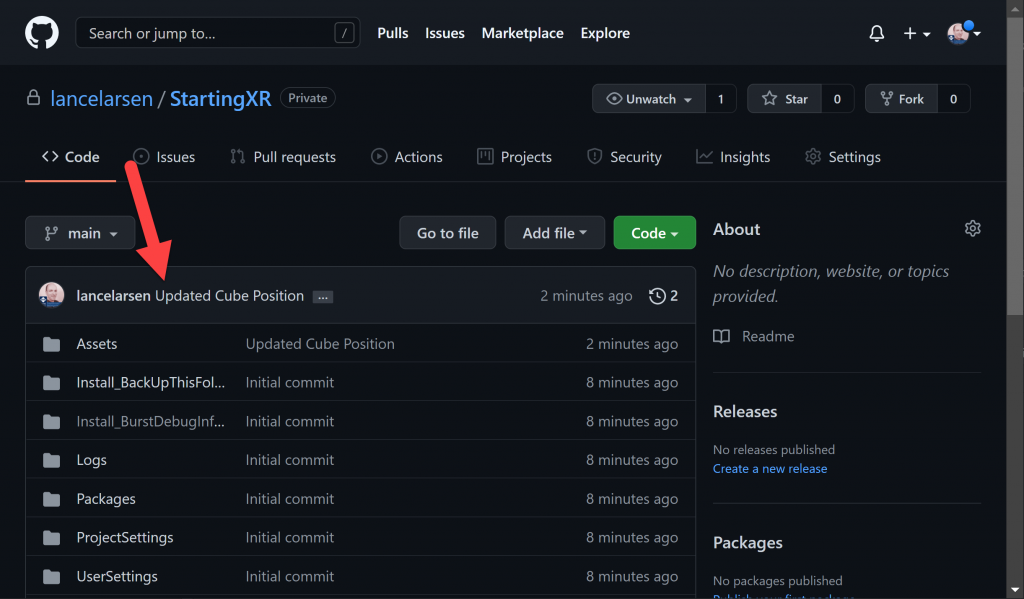1024x599 pixels.
Task: Star the repository
Action: (x=784, y=99)
